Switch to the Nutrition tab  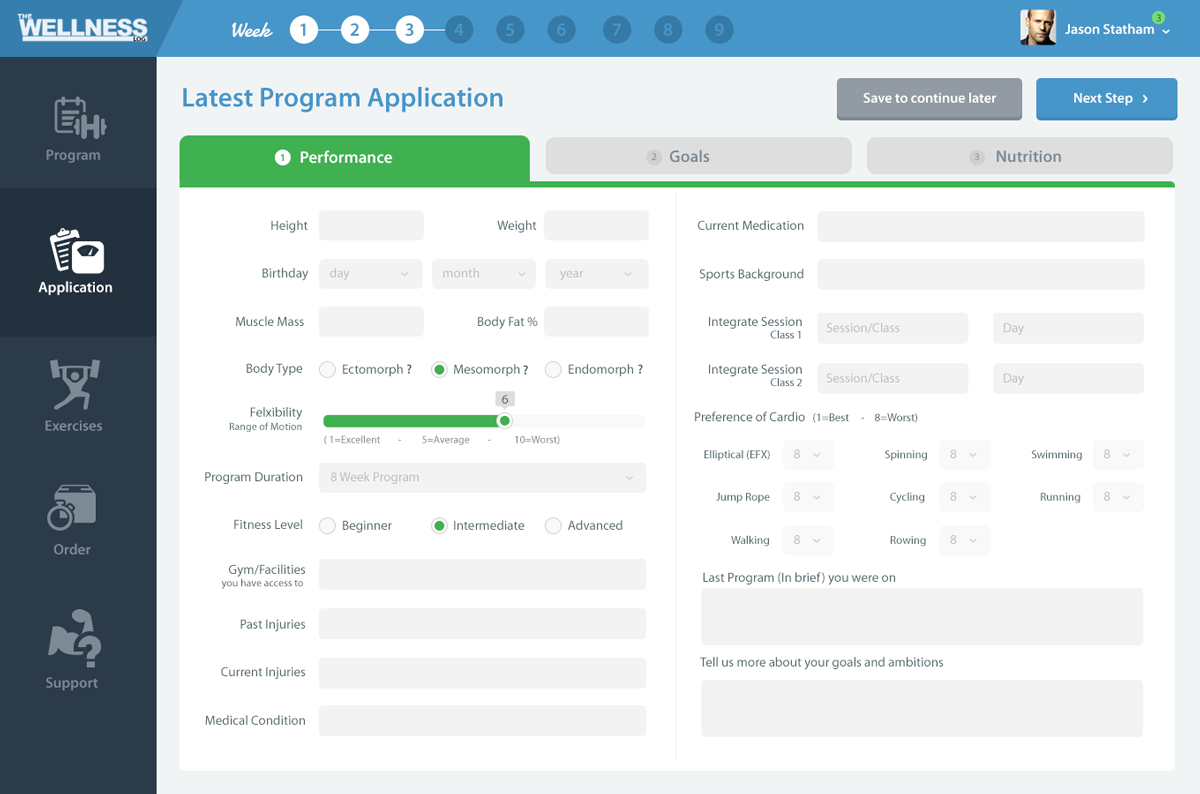[1019, 157]
